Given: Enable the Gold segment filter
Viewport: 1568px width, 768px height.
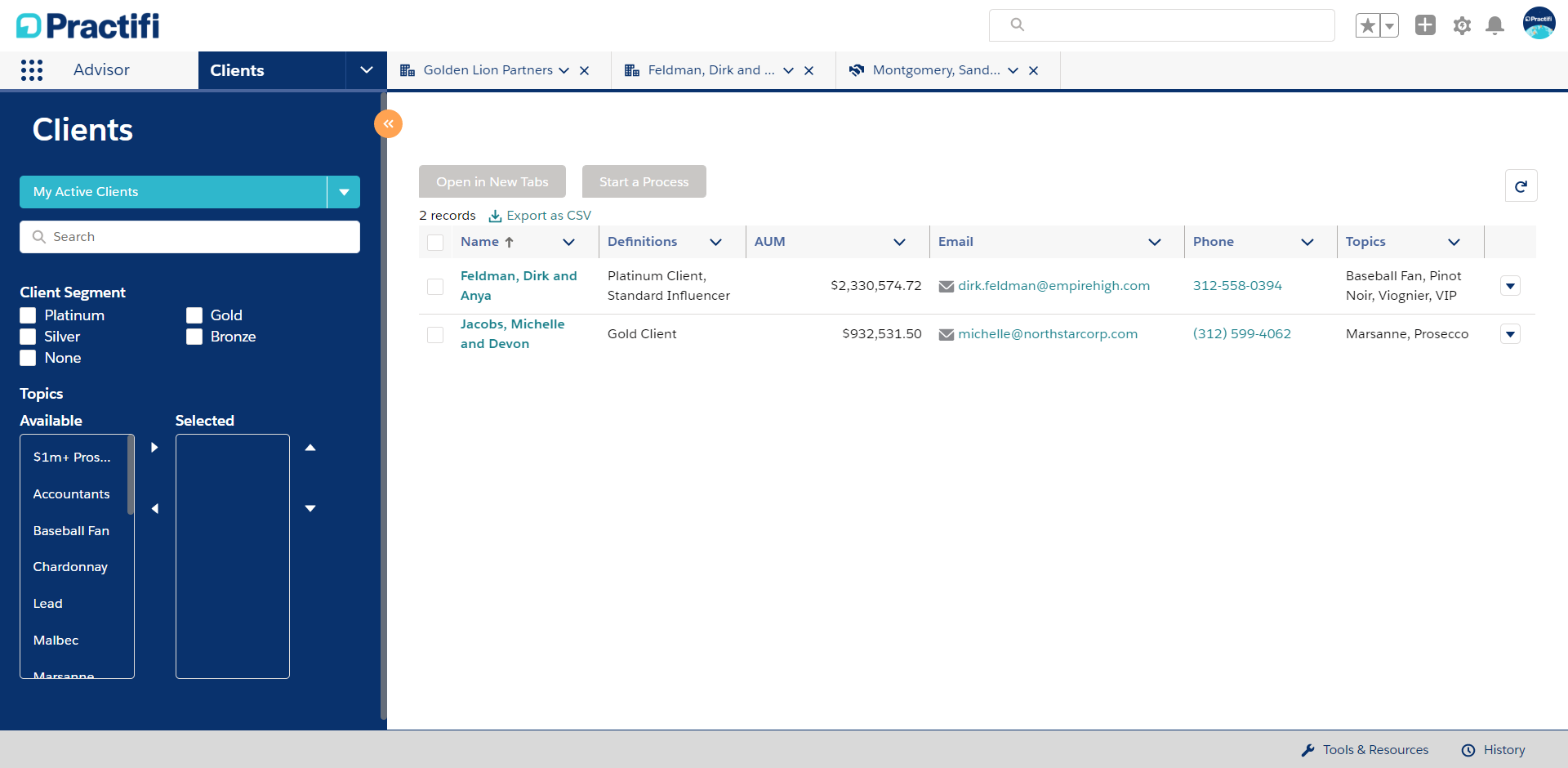Looking at the screenshot, I should [194, 315].
